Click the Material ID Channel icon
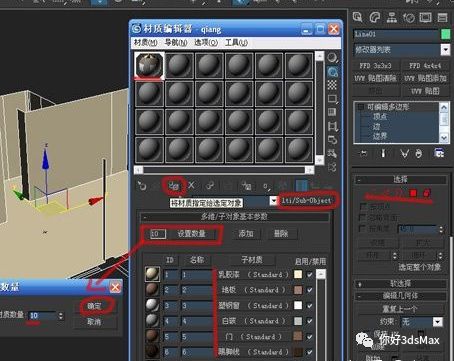The image size is (454, 361). (x=266, y=186)
